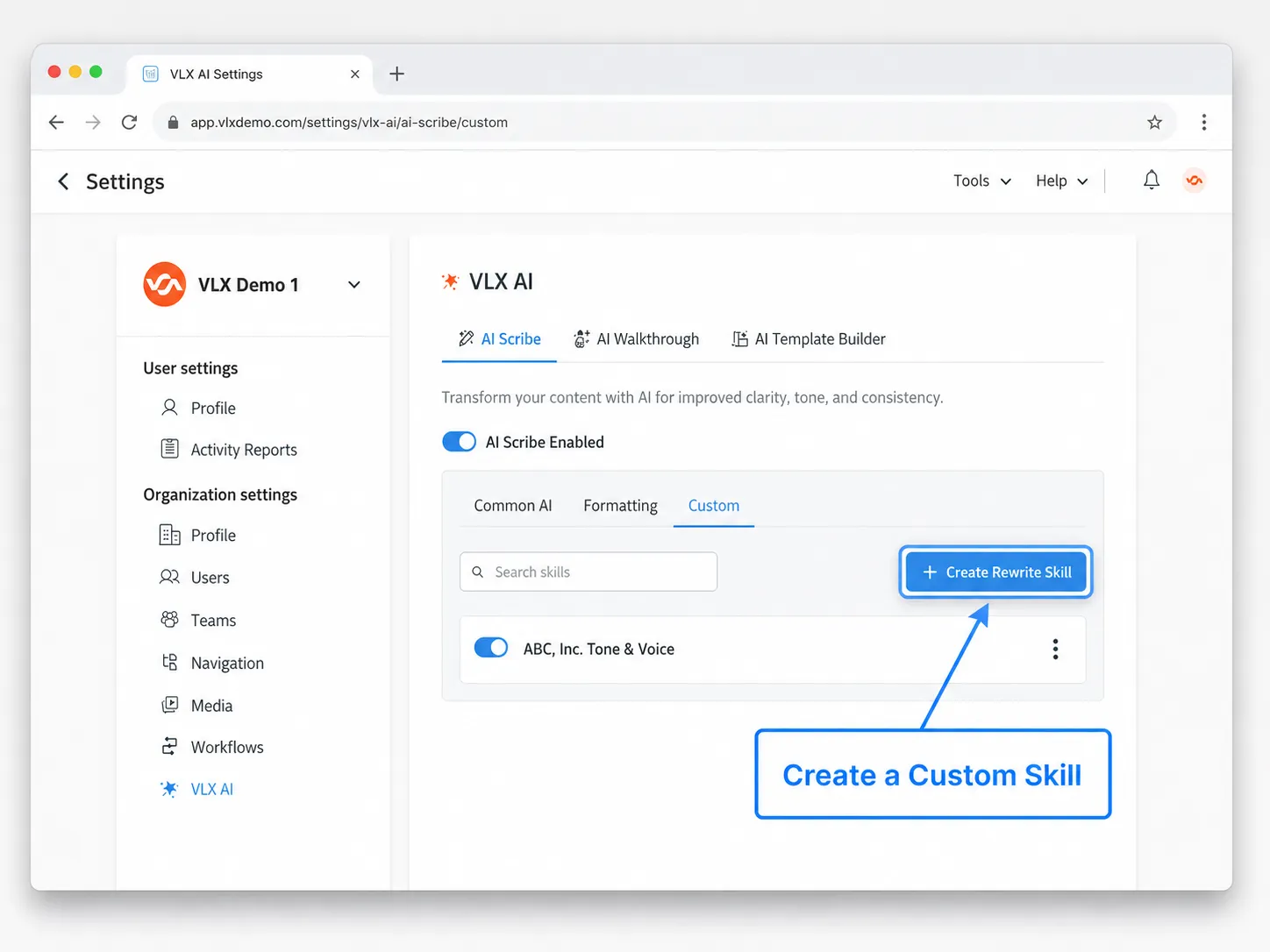Open notifications bell
This screenshot has width=1270, height=952.
pyautogui.click(x=1152, y=181)
